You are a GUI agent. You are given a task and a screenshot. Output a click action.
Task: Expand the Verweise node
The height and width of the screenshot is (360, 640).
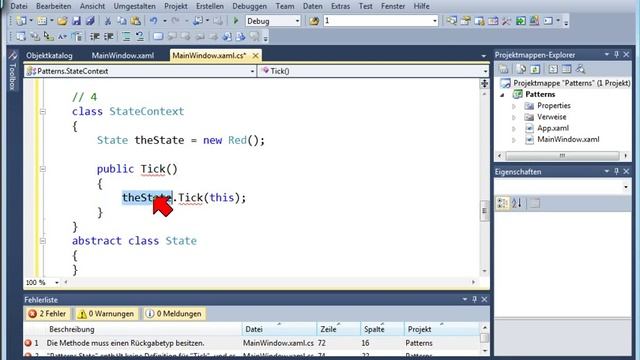click(x=514, y=118)
